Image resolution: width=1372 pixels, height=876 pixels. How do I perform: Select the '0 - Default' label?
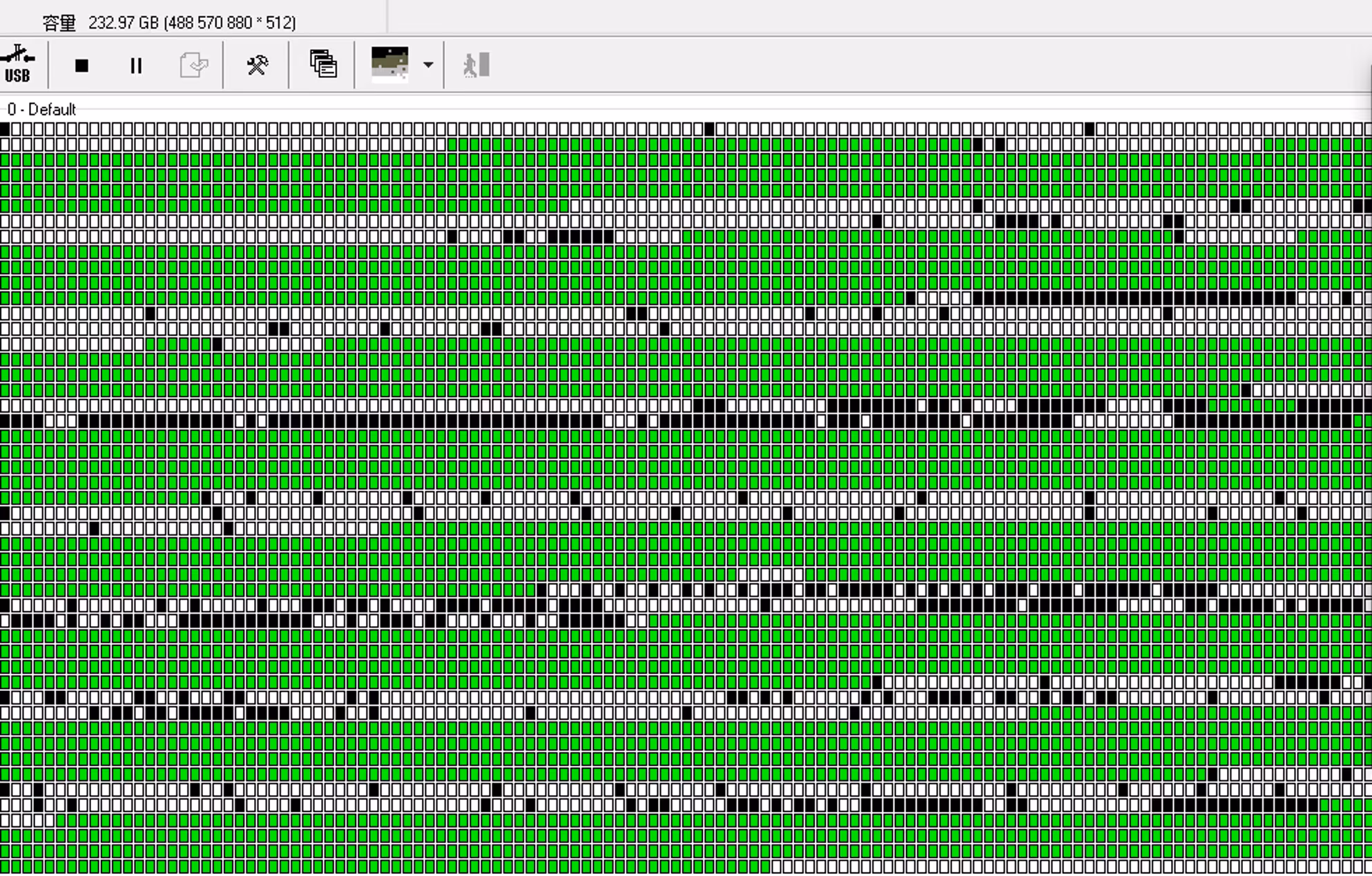[41, 109]
